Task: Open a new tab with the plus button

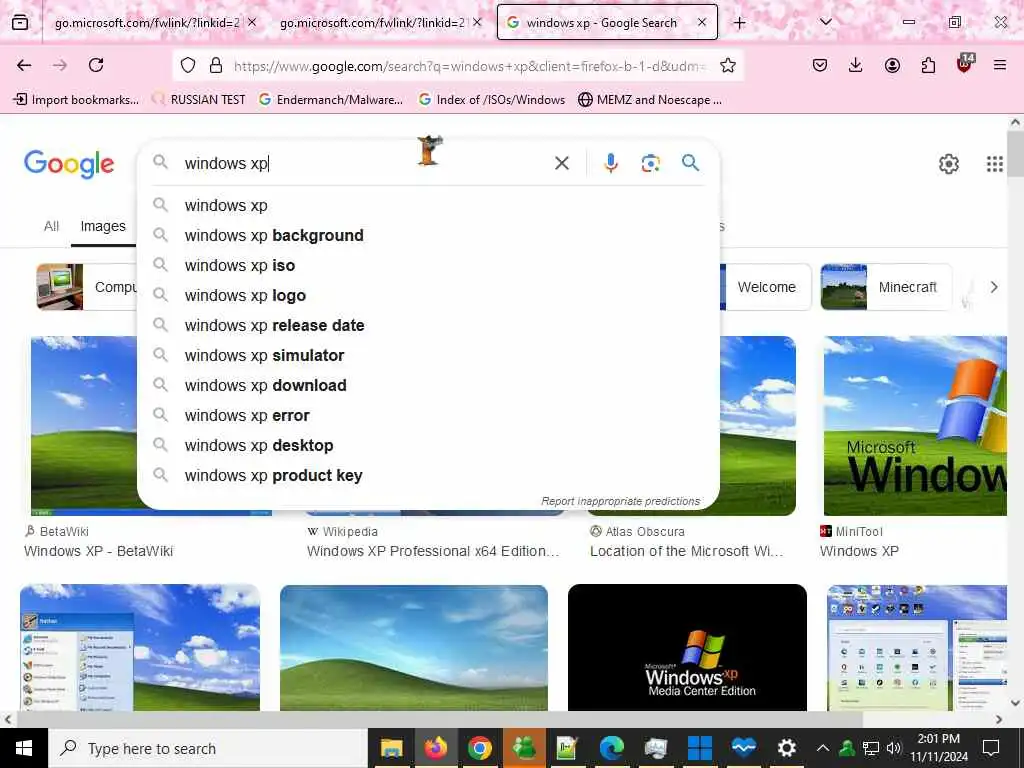Action: click(739, 23)
